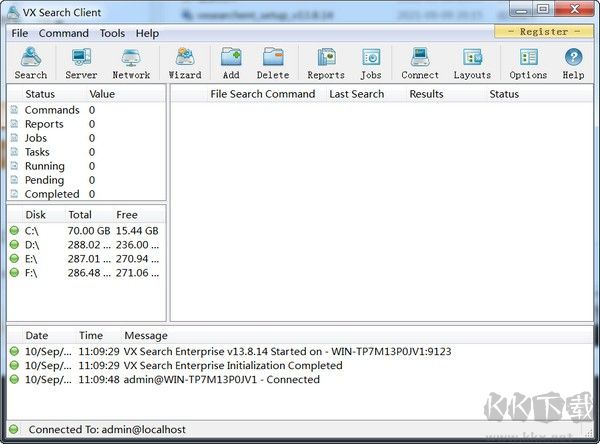Open the File menu
This screenshot has width=600, height=444.
(x=20, y=33)
